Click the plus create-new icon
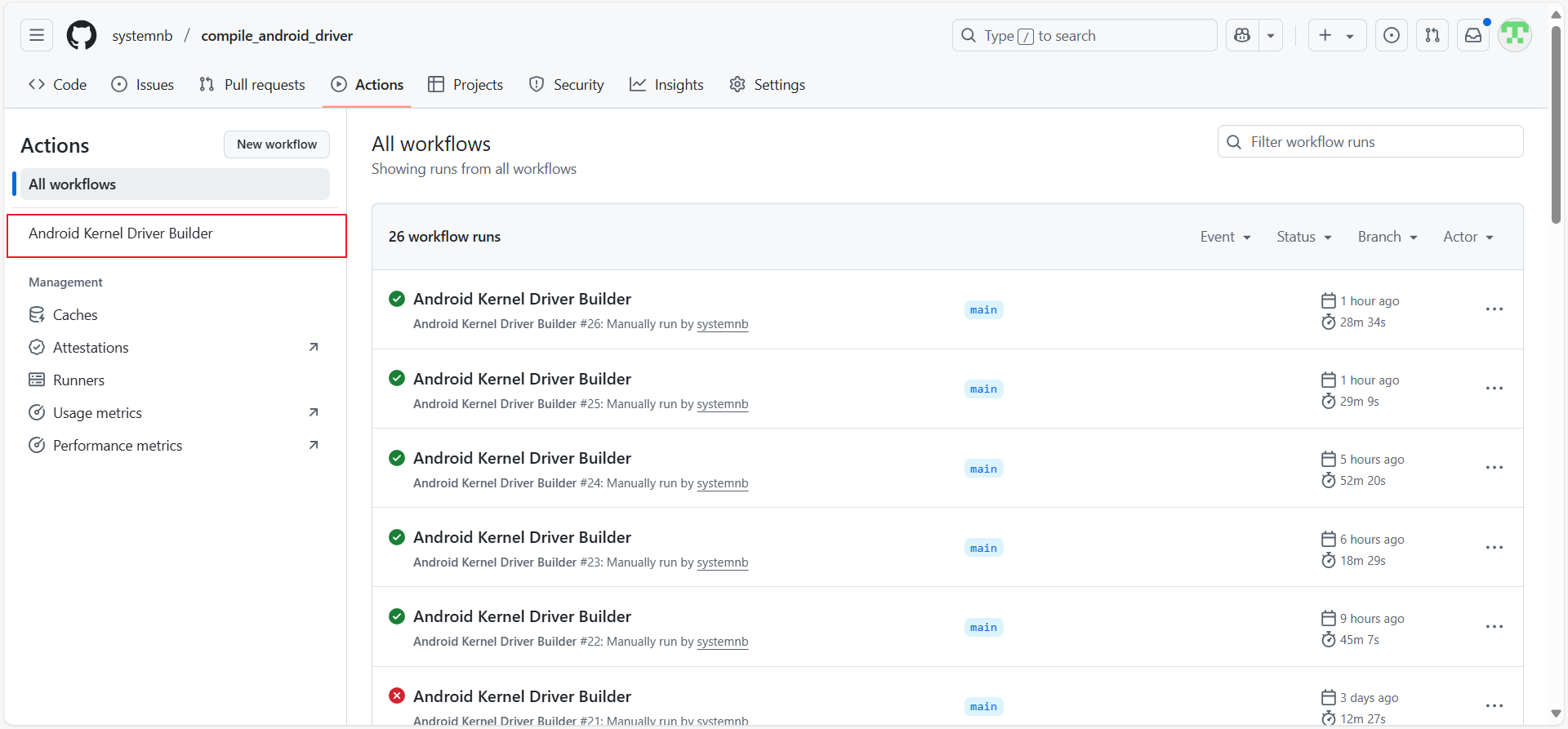1568x729 pixels. 1325,35
